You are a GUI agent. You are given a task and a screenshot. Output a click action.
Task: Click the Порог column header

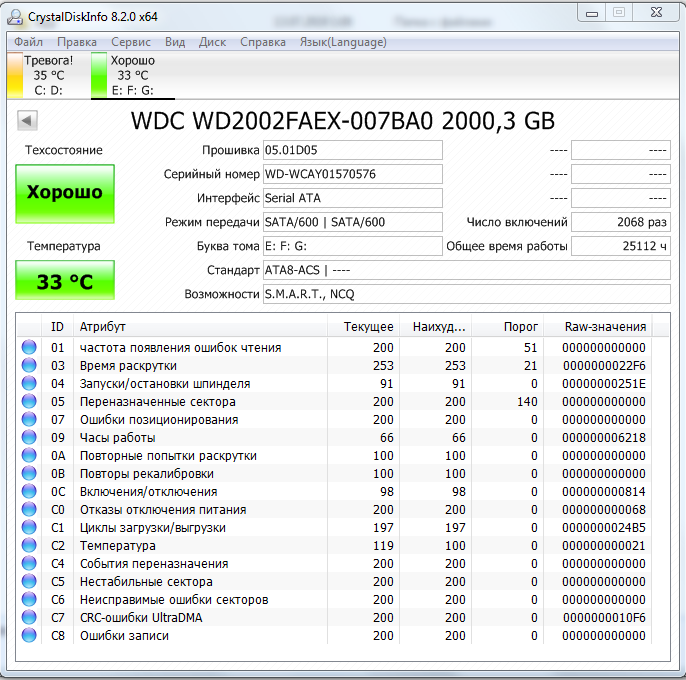508,326
